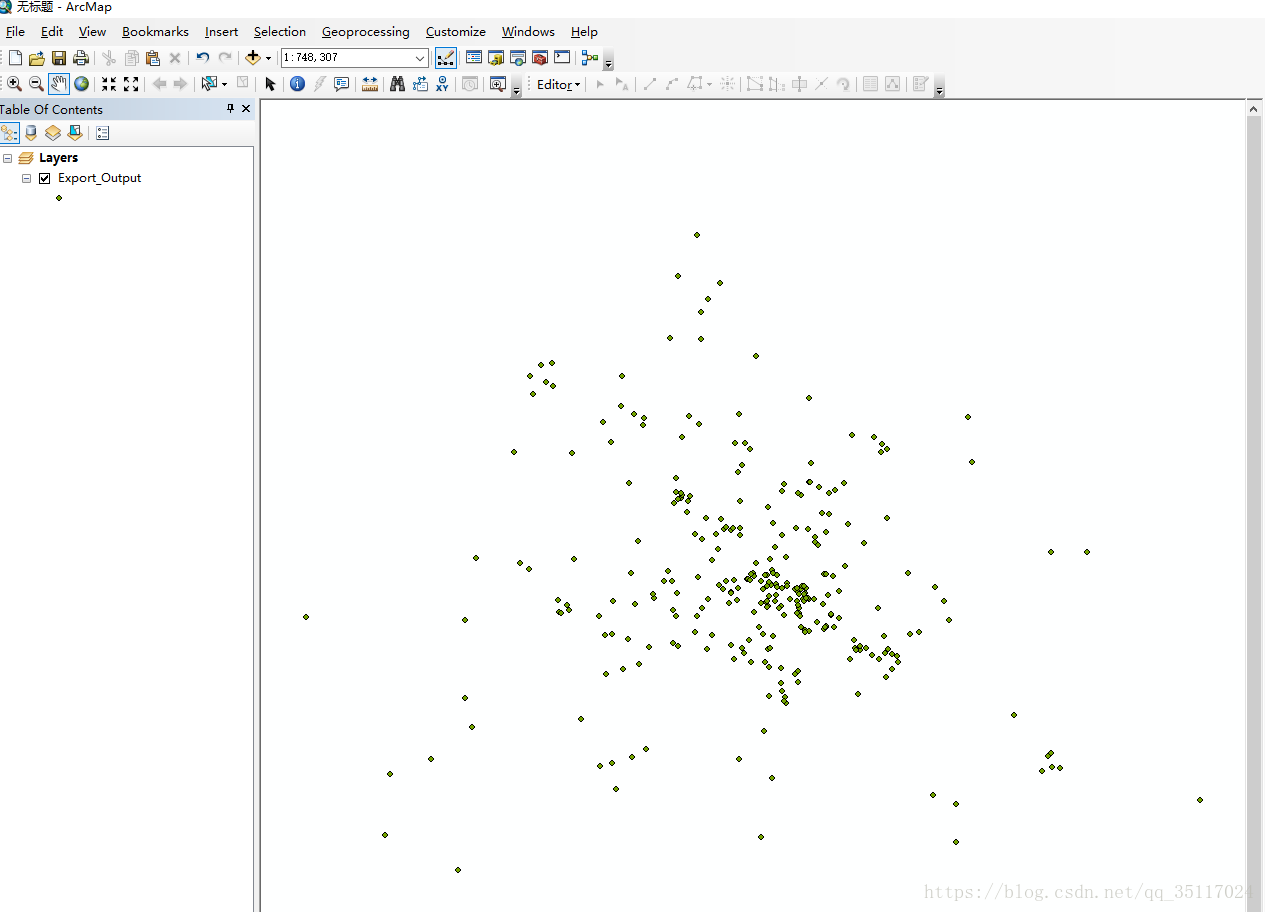The width and height of the screenshot is (1265, 912).
Task: Switch to List By Source
Action: (31, 133)
